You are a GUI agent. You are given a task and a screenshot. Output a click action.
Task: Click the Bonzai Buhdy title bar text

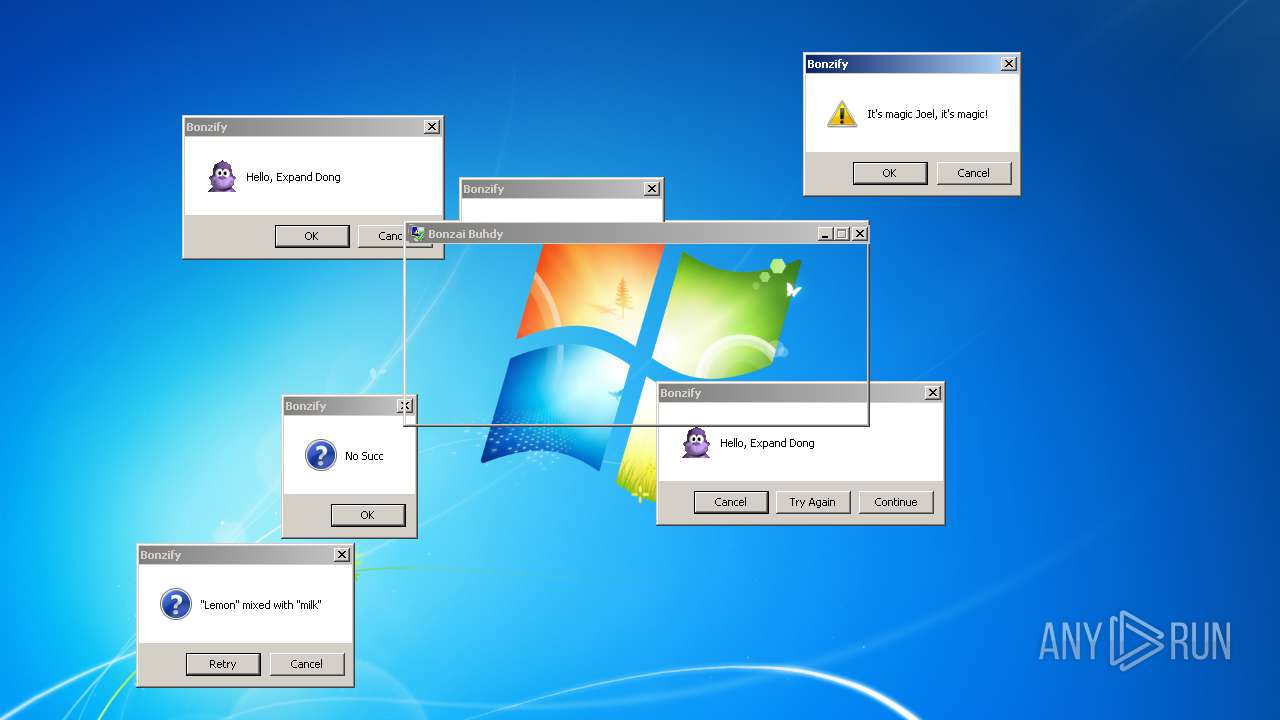click(466, 234)
